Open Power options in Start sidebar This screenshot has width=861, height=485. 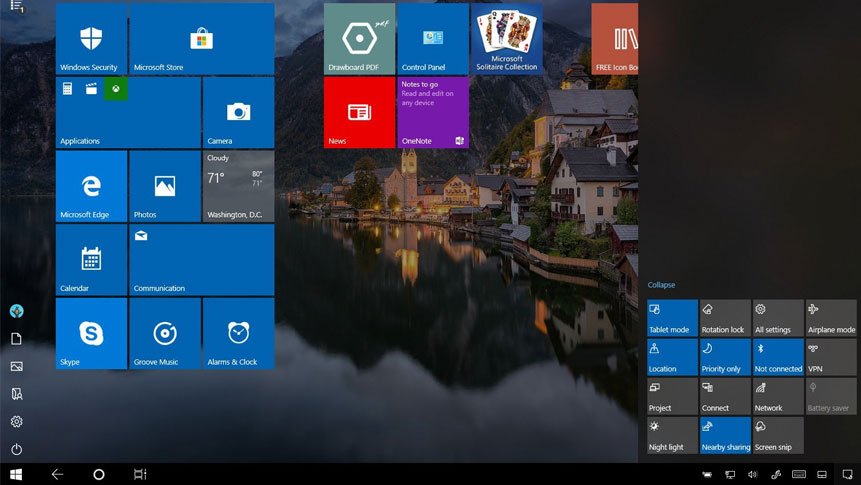click(x=17, y=450)
